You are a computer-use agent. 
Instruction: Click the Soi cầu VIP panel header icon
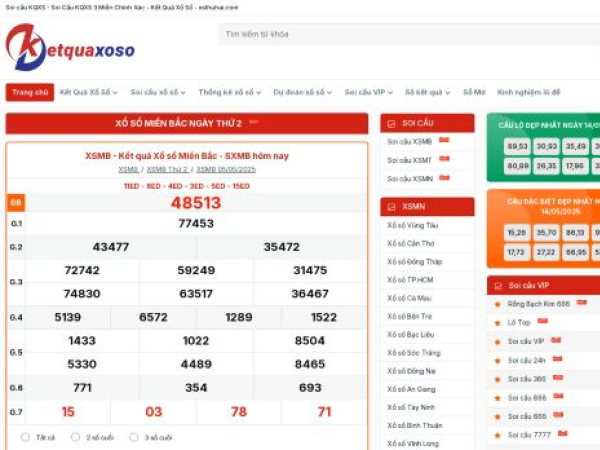[x=497, y=285]
